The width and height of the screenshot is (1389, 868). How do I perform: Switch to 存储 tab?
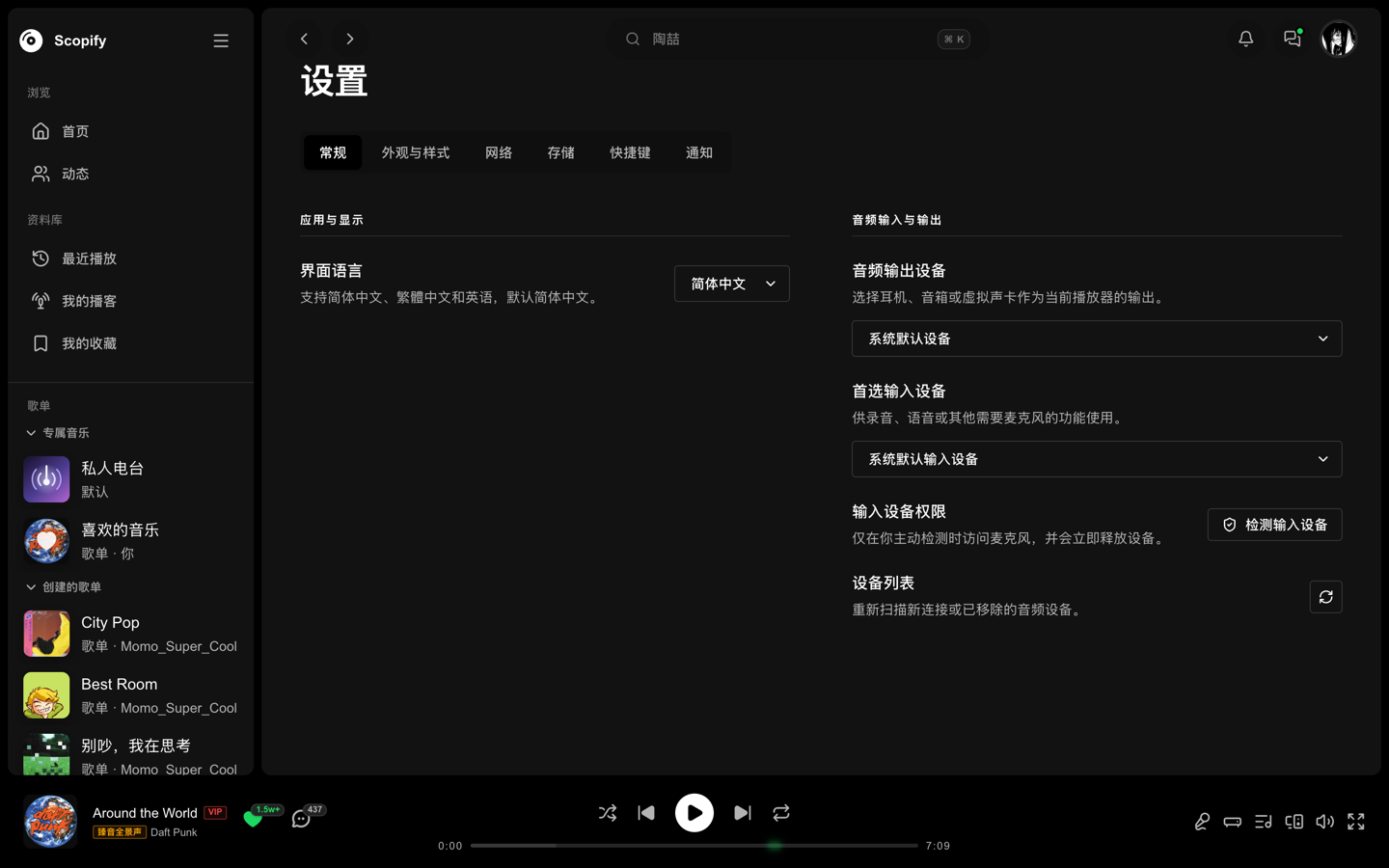[x=560, y=152]
